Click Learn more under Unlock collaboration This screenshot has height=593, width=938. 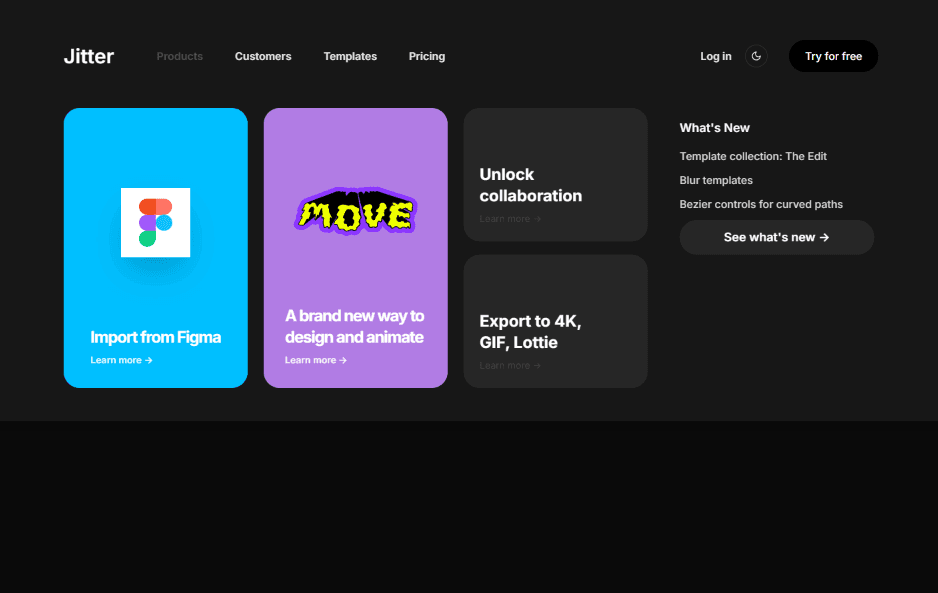coord(510,219)
